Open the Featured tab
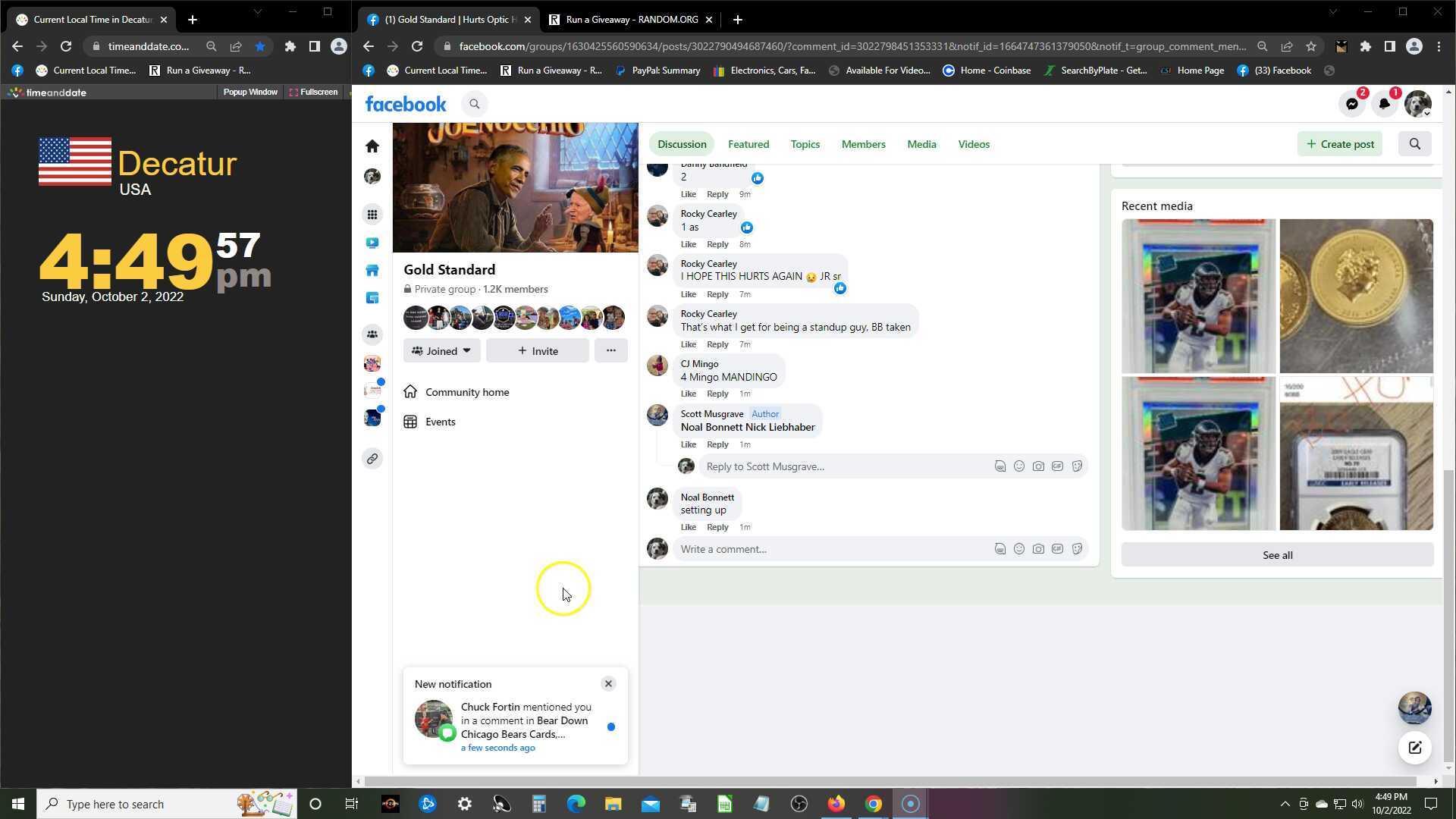Image resolution: width=1456 pixels, height=819 pixels. tap(748, 144)
